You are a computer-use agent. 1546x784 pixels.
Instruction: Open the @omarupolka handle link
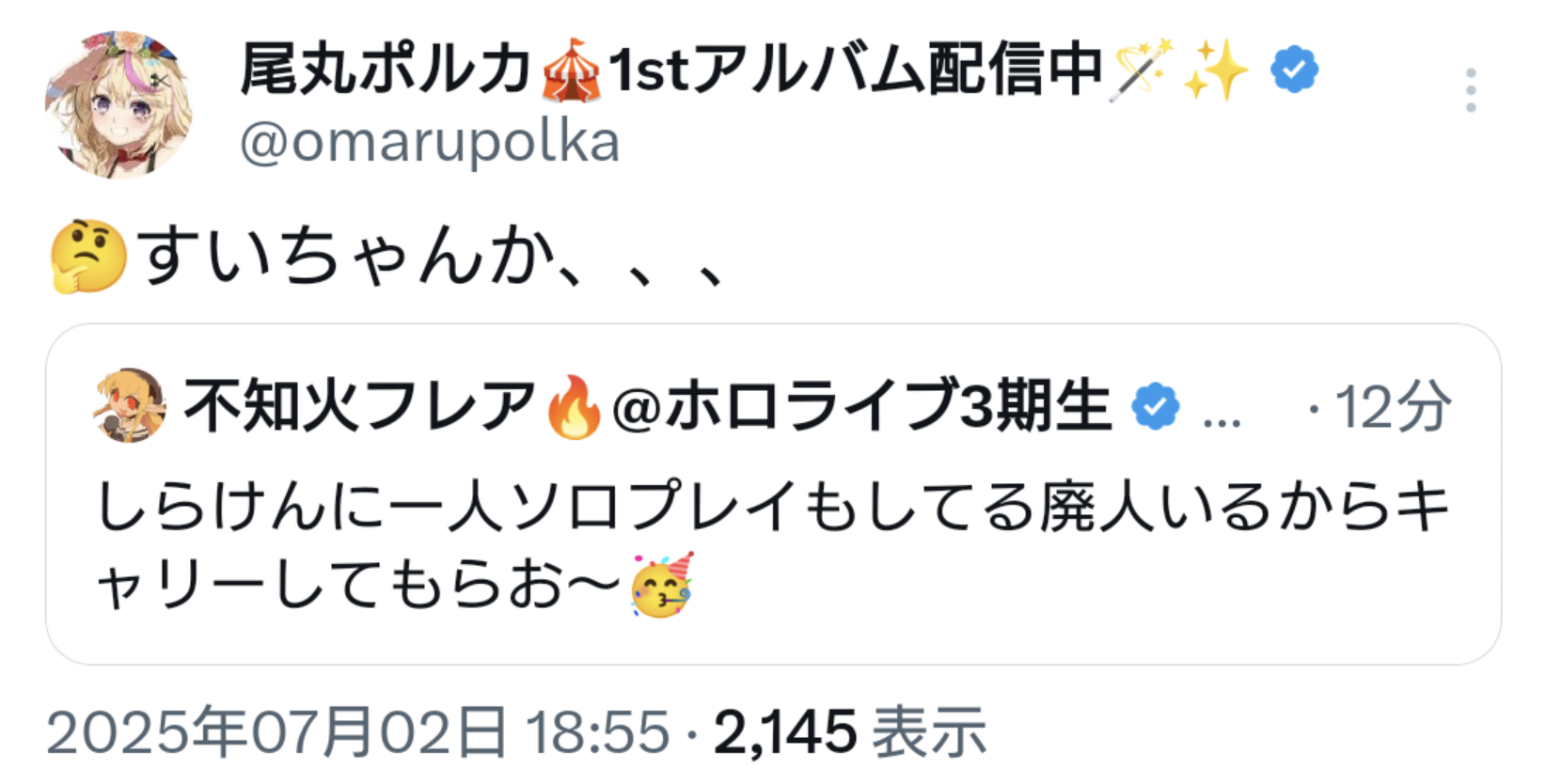(x=430, y=143)
